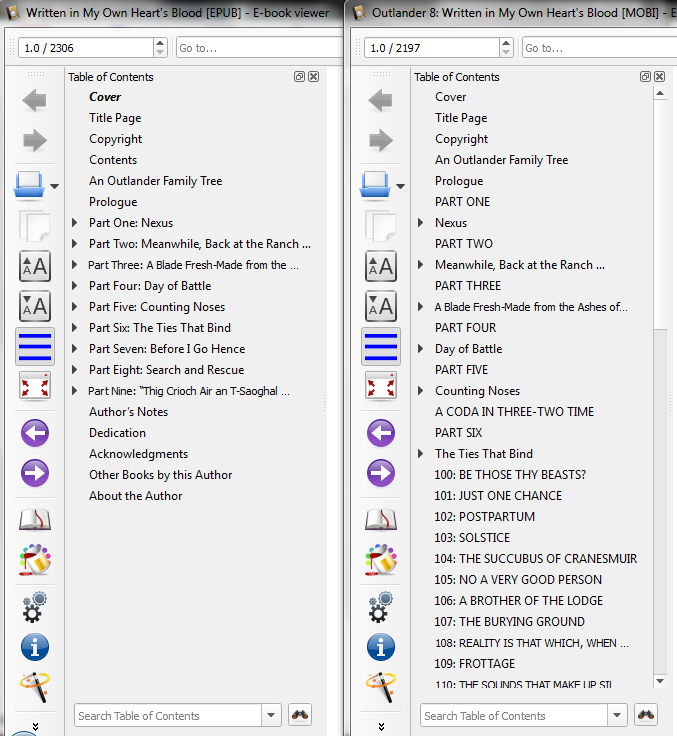
Task: Click Search Table of Contents field in EPUB viewer
Action: tap(168, 715)
